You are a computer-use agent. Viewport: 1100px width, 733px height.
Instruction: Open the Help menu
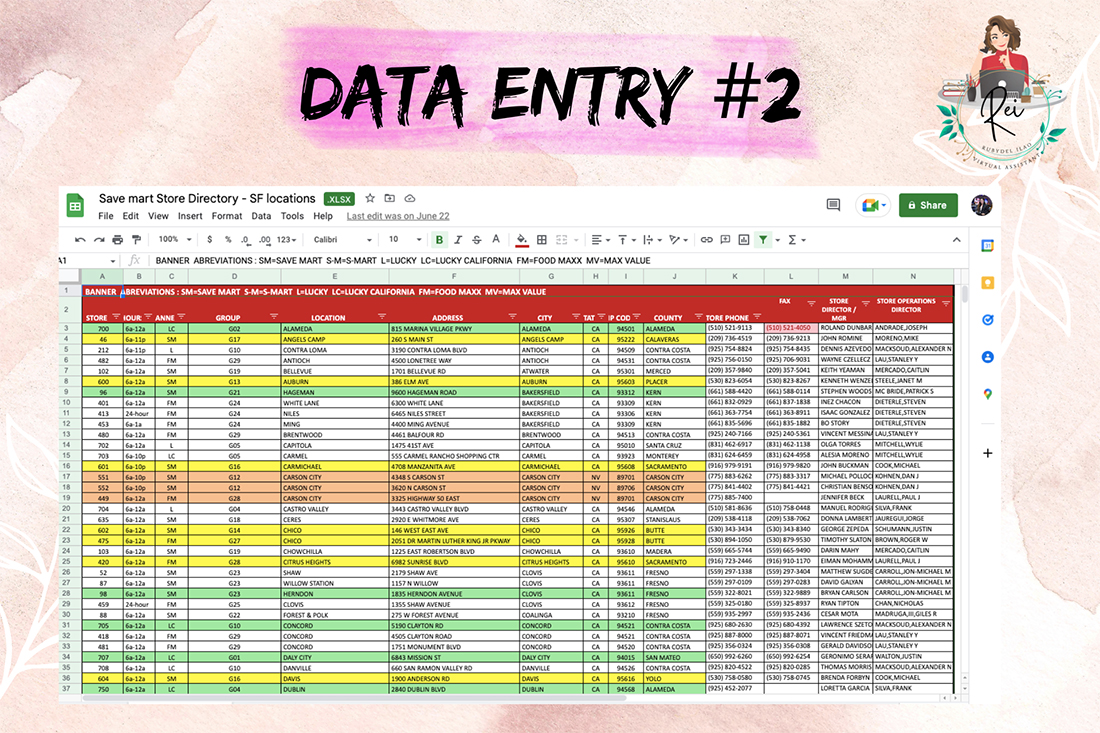pos(323,216)
